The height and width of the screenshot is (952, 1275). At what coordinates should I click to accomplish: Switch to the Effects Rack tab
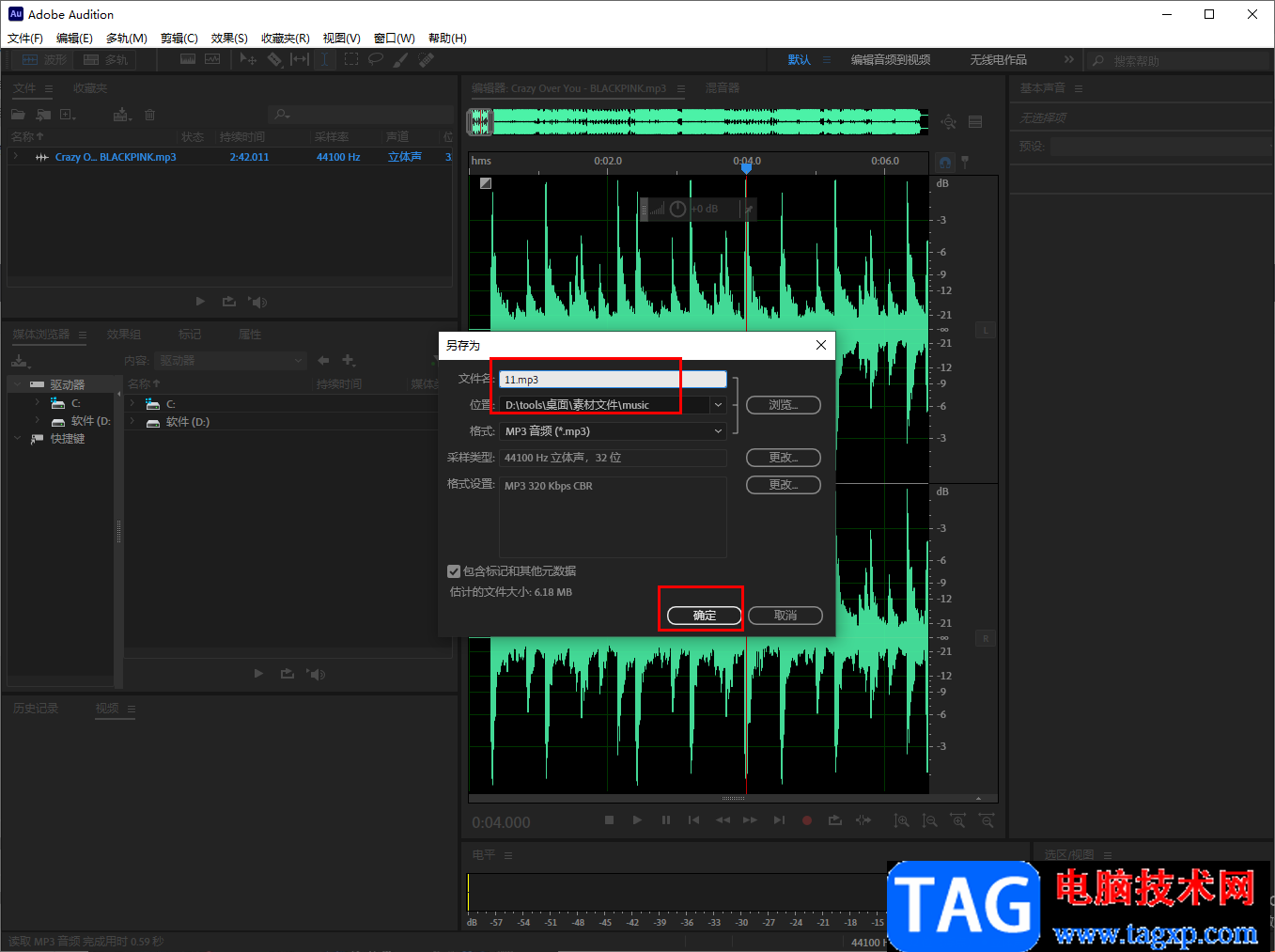point(124,334)
